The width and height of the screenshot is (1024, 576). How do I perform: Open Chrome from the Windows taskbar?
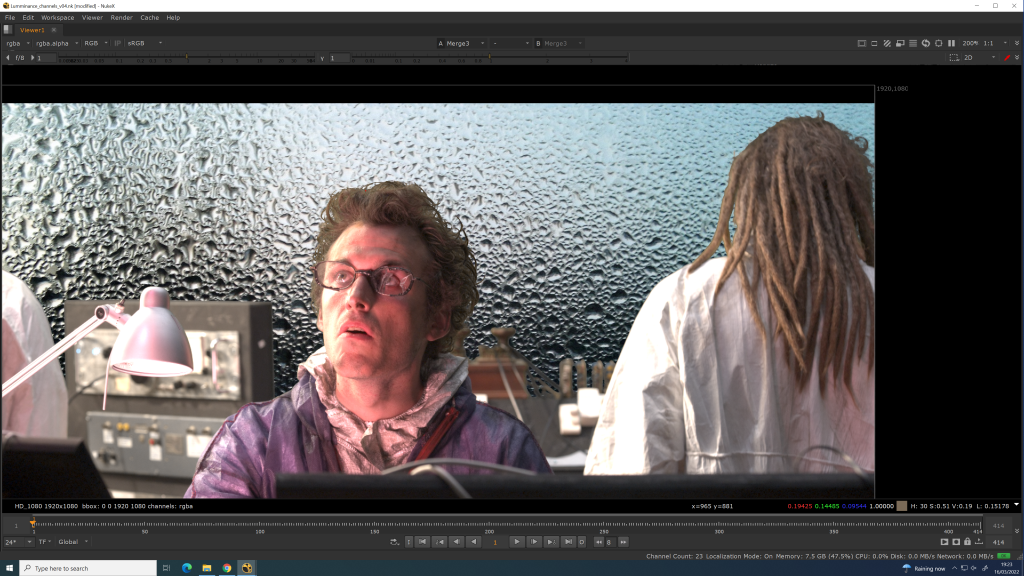227,568
